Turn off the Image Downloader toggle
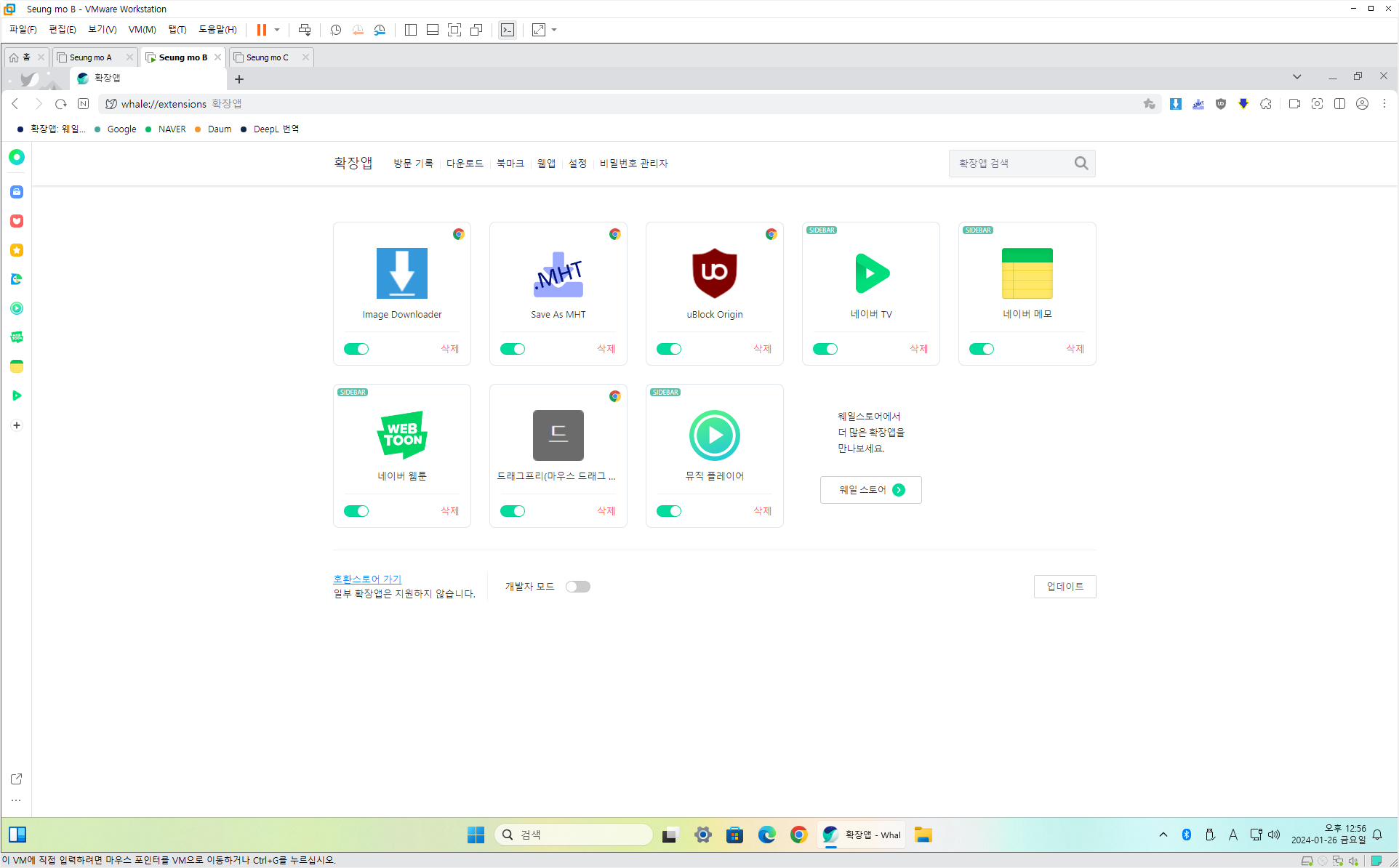The width and height of the screenshot is (1399, 868). coord(356,349)
